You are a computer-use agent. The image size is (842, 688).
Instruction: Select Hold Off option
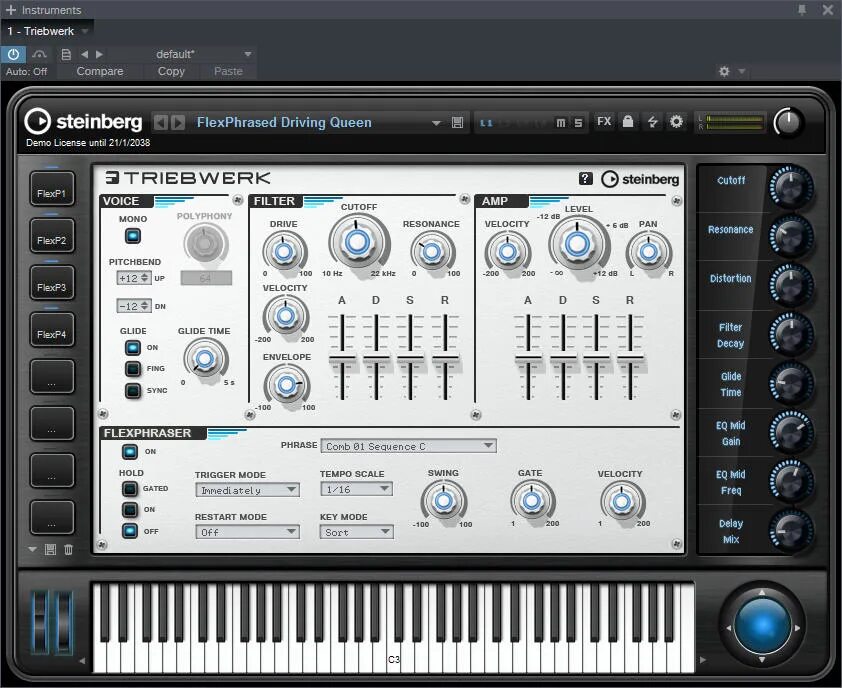click(129, 531)
